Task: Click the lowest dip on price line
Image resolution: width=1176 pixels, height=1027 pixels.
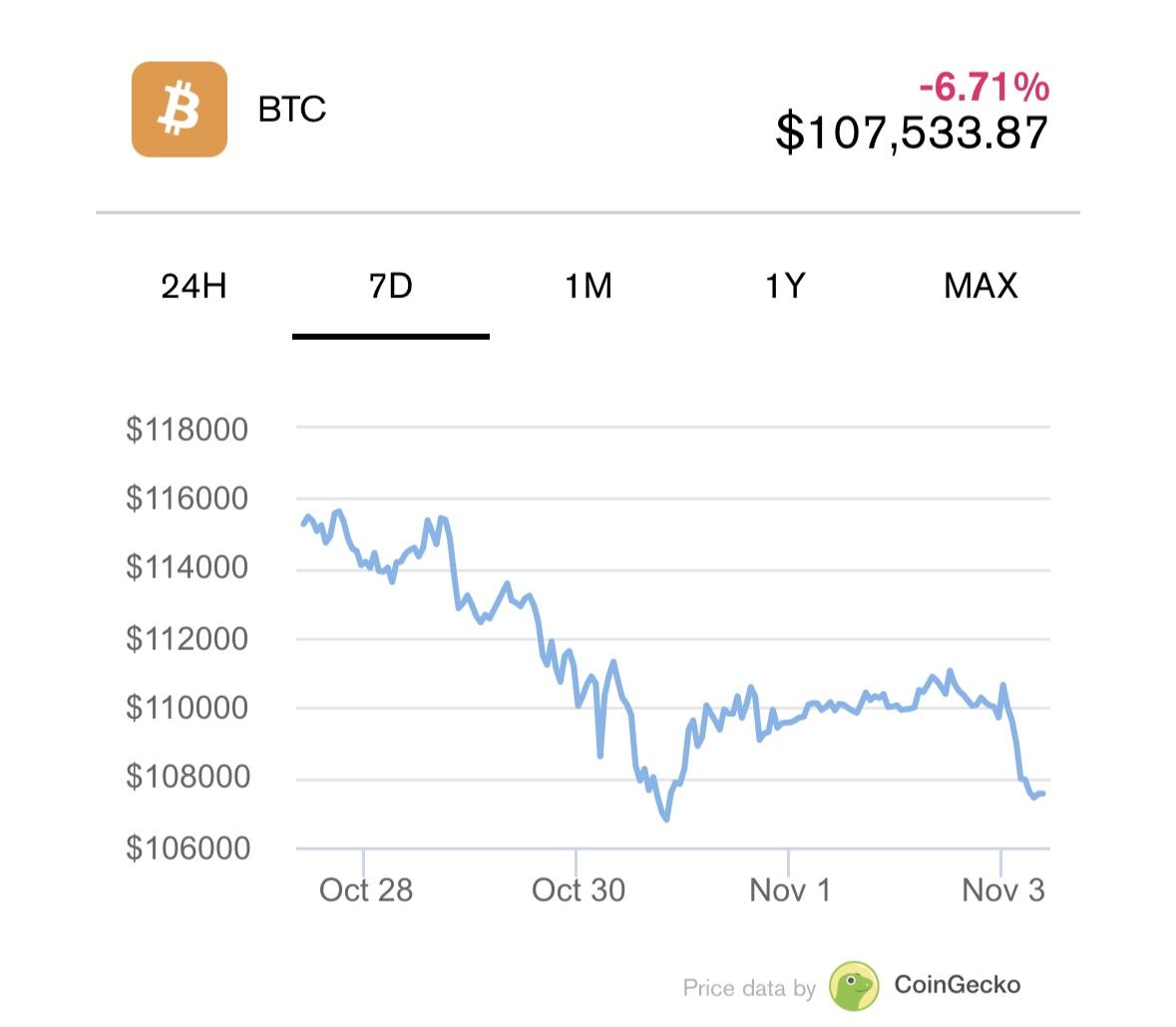Action: tap(666, 820)
